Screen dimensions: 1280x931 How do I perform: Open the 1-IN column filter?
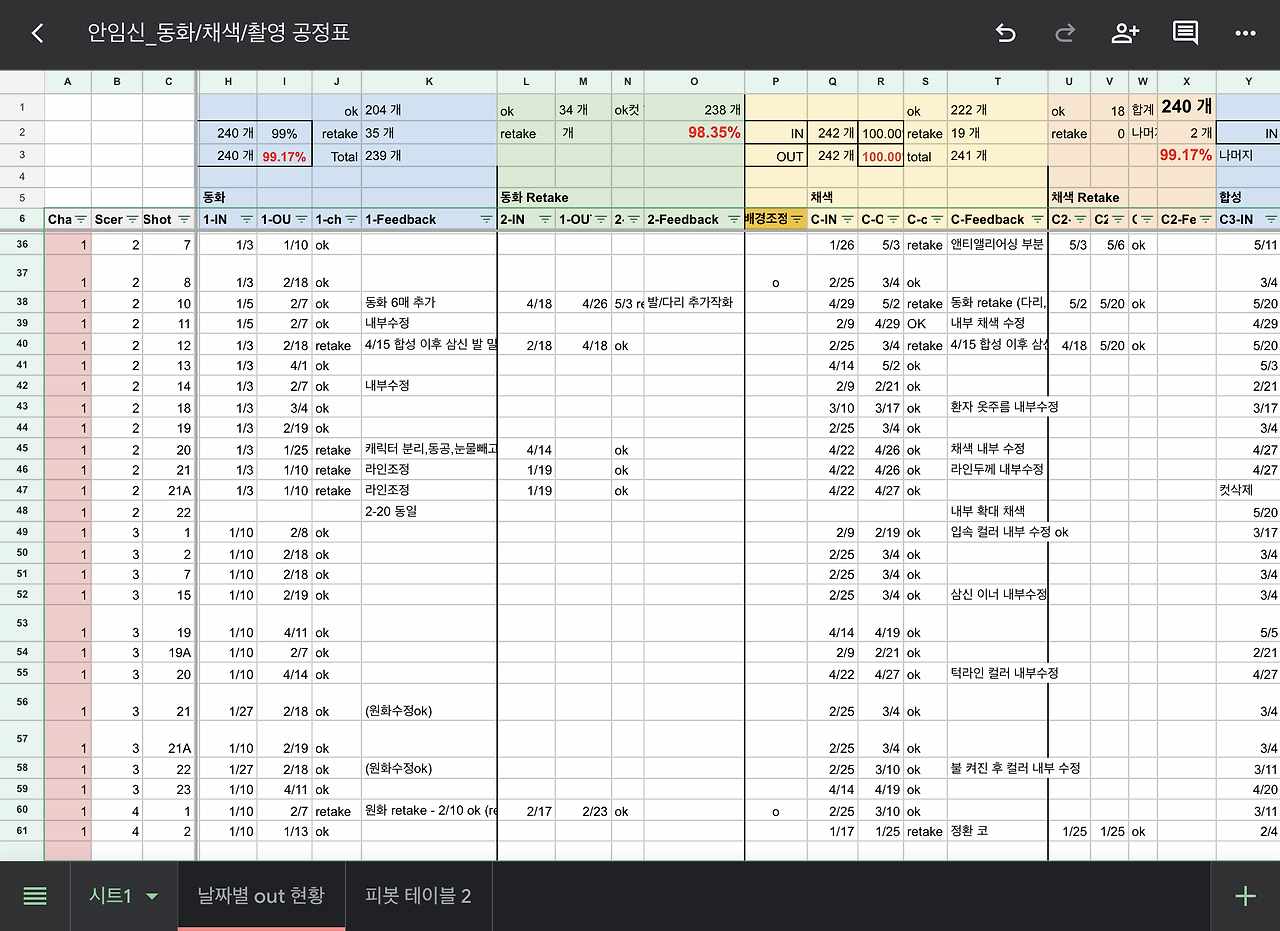tap(246, 220)
